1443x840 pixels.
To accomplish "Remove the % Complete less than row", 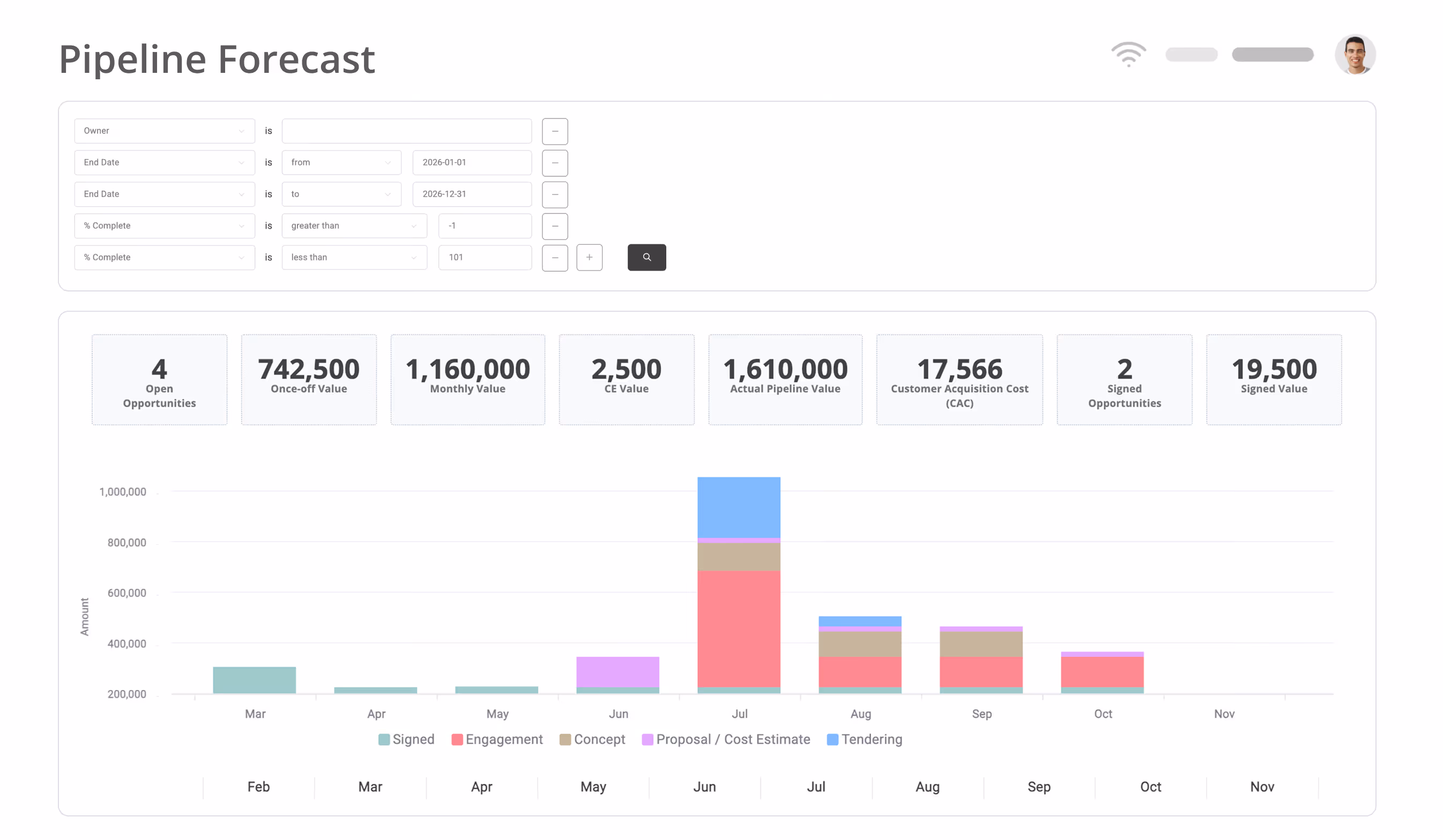I will click(x=555, y=258).
